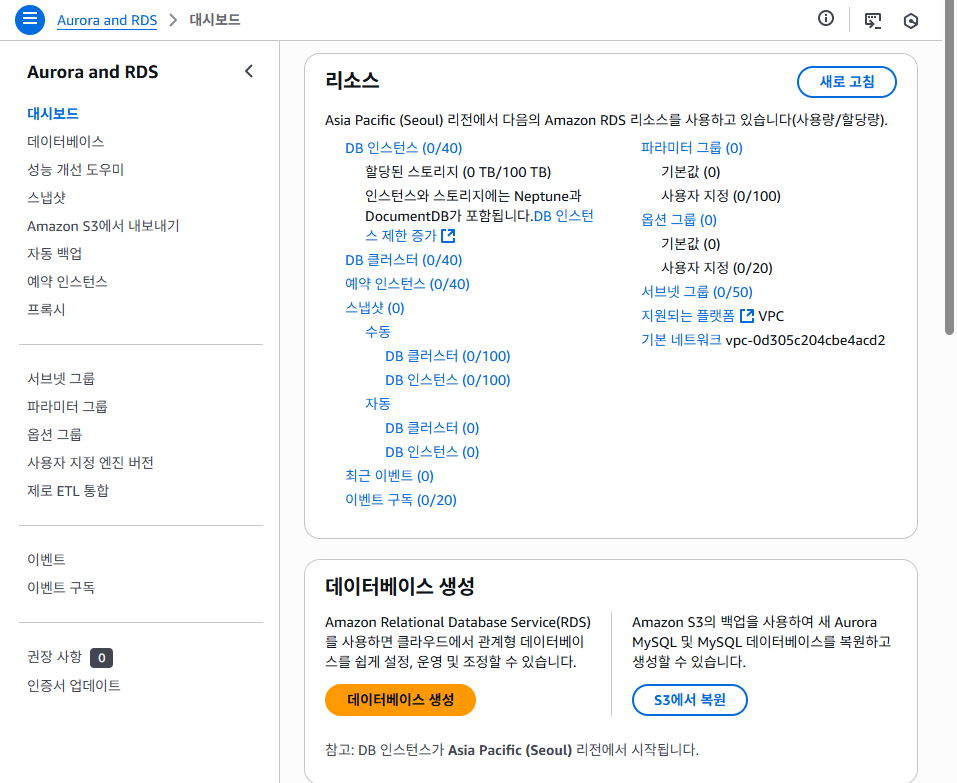Open 사용자 지정 엔진 버전 in sidebar
Image resolution: width=957 pixels, height=783 pixels.
tap(90, 463)
